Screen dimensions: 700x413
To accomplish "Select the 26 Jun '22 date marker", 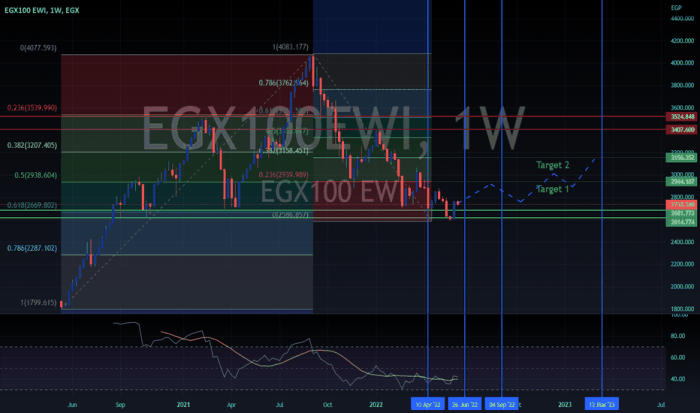I will (x=465, y=405).
